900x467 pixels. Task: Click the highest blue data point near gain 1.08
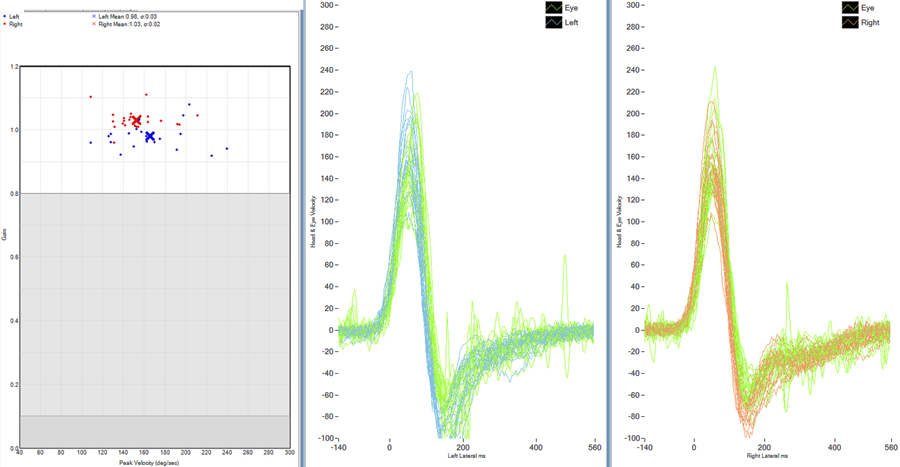click(x=189, y=104)
